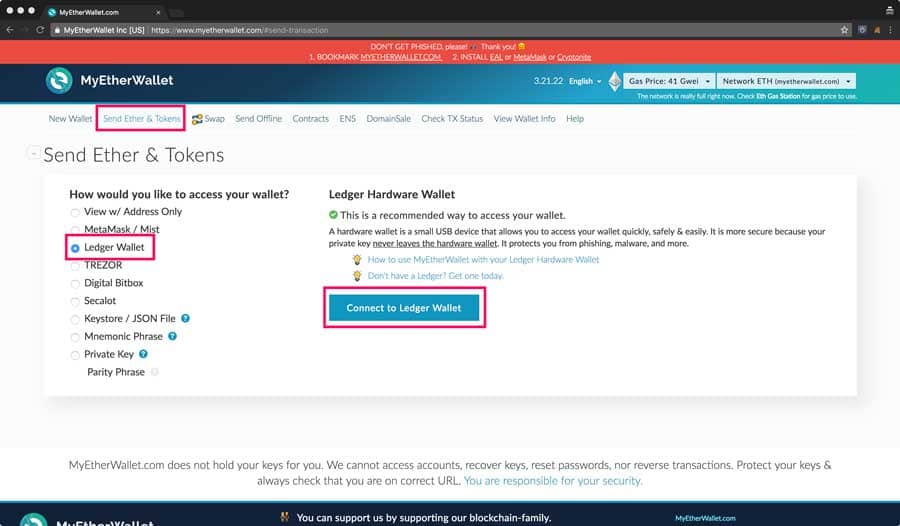
Task: Collapse Send Ether & Tokens section toggle
Action: [33, 153]
